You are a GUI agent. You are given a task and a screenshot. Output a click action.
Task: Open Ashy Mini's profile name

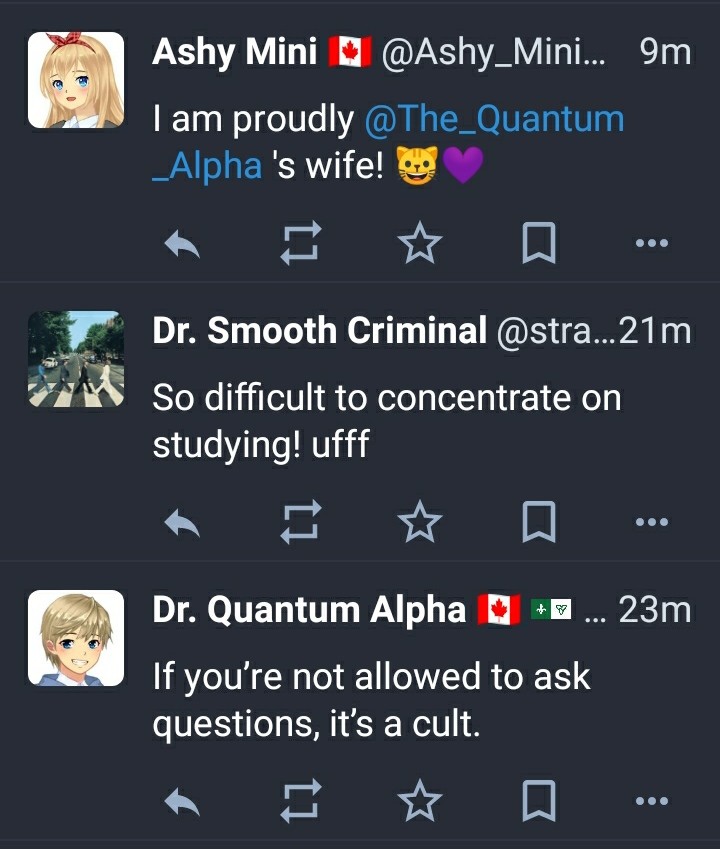pyautogui.click(x=234, y=52)
